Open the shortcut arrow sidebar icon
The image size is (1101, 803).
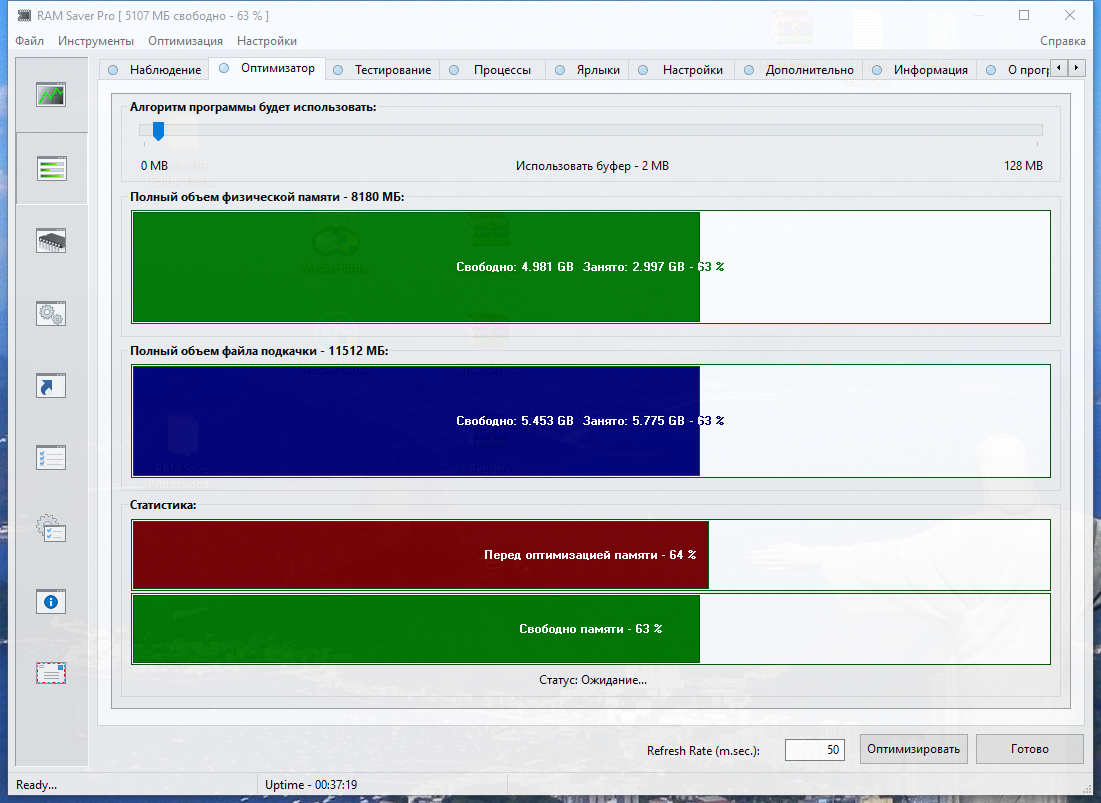coord(51,385)
